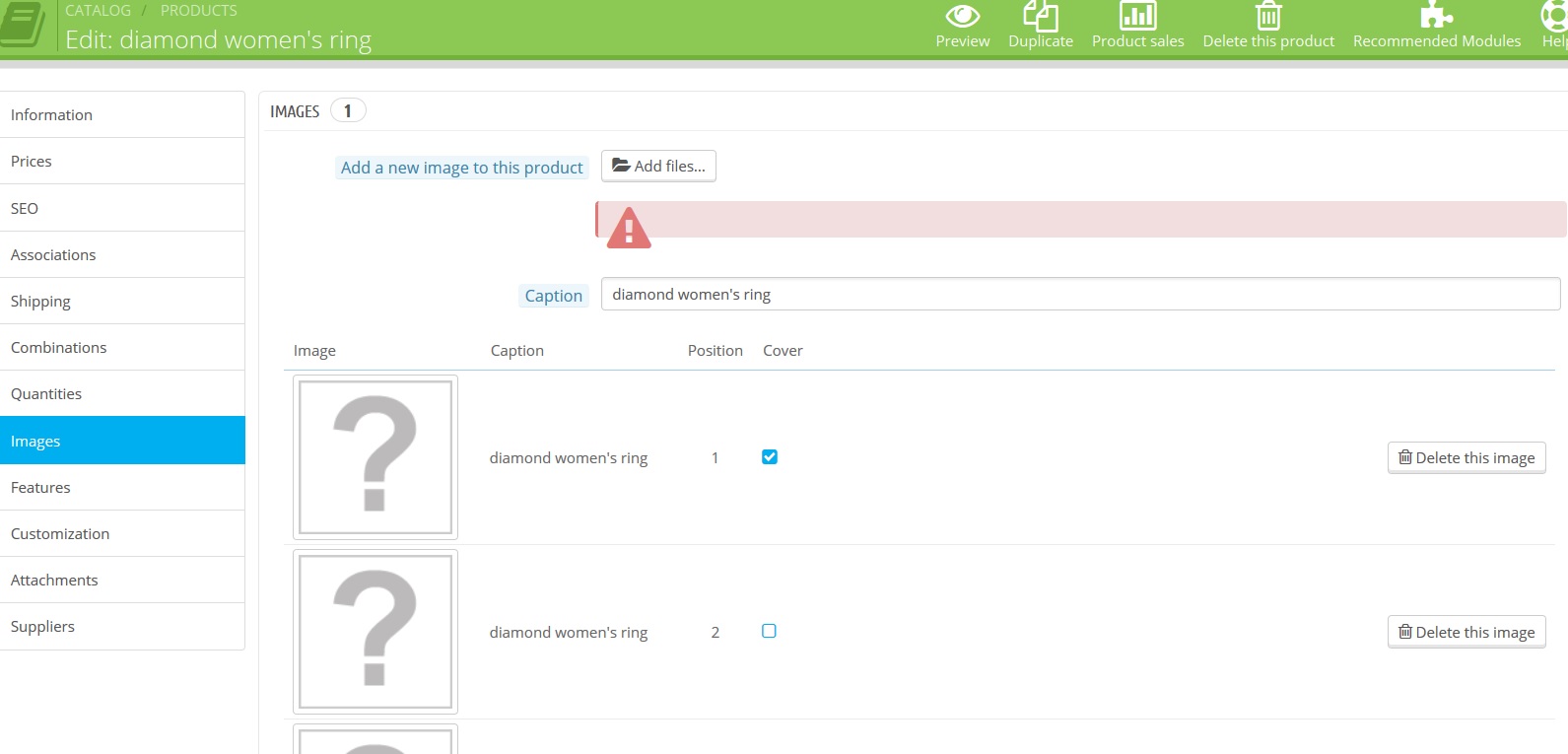View Product sales chart icon
This screenshot has width=1568, height=754.
pos(1137,16)
